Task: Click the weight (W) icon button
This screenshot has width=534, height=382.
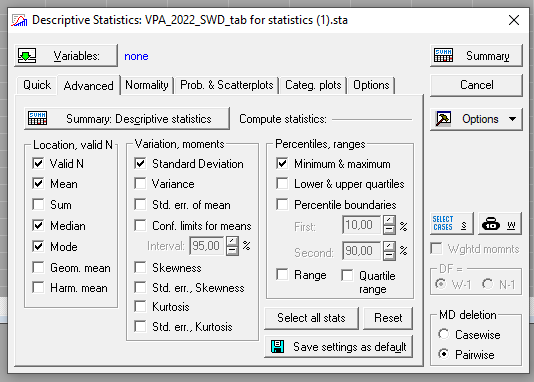Action: (x=500, y=224)
